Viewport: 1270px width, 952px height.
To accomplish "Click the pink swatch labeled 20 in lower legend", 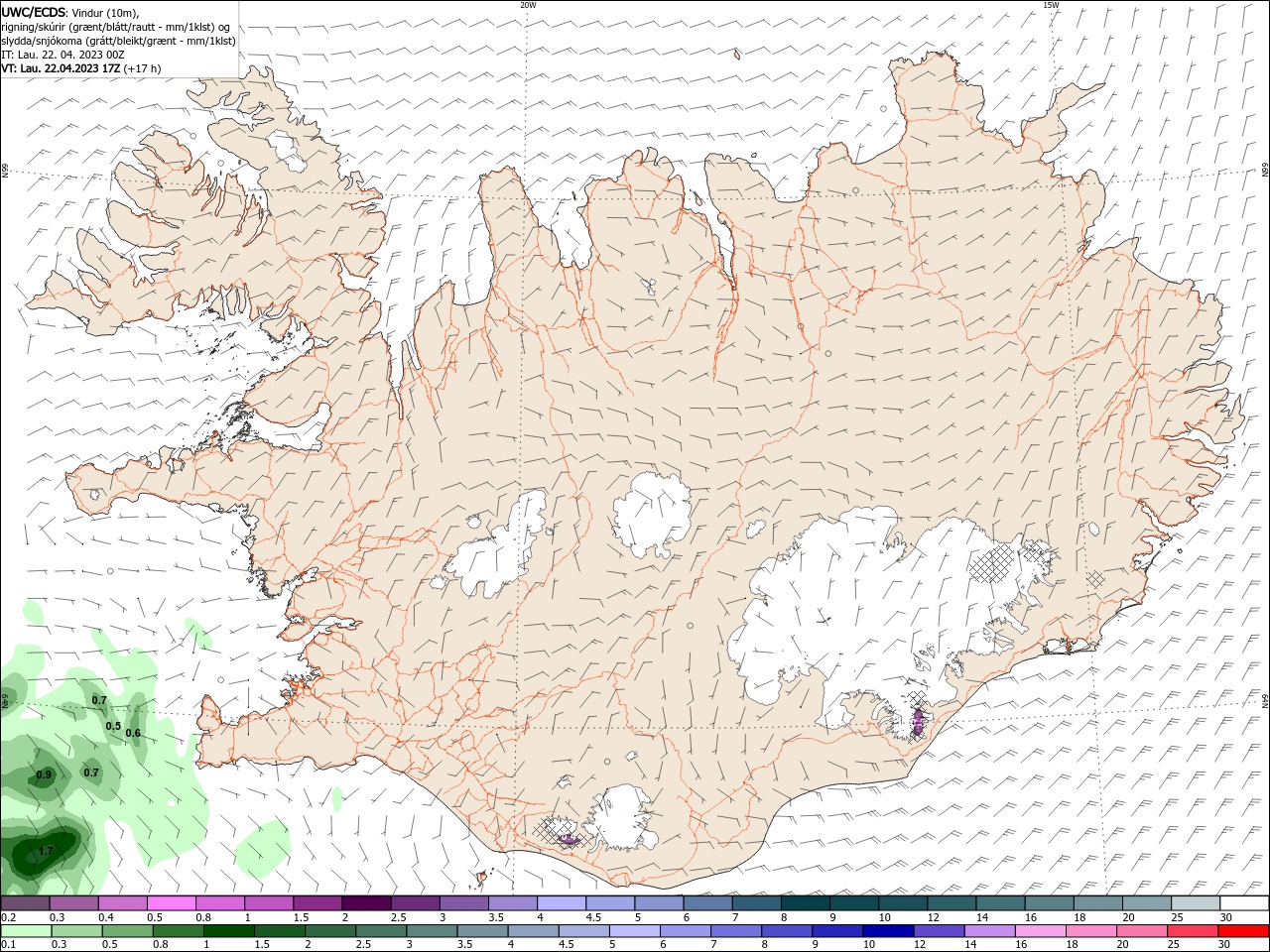I will click(1140, 931).
